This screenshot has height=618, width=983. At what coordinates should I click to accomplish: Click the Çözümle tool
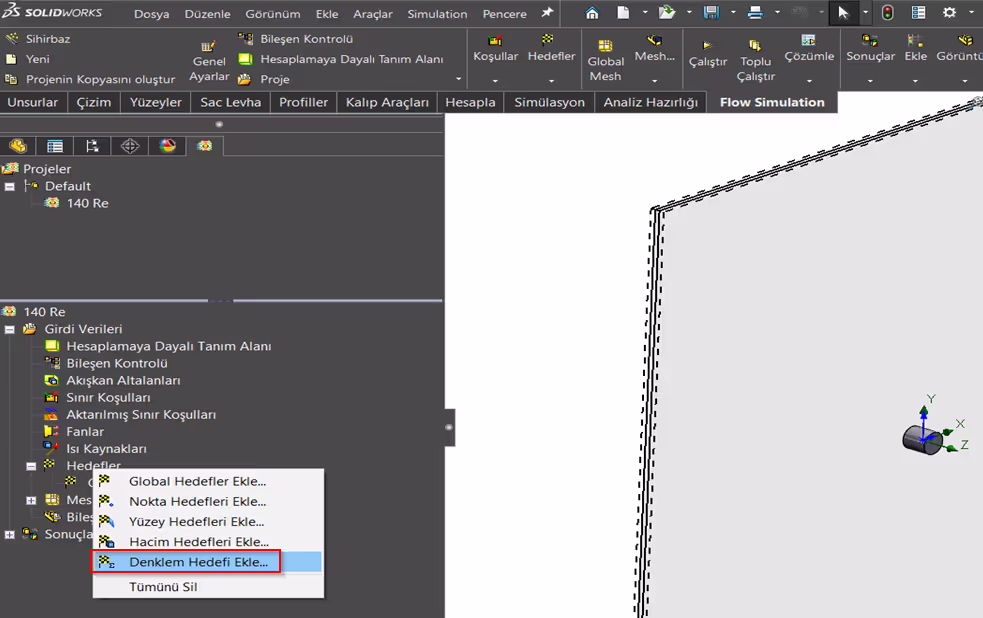click(x=809, y=49)
